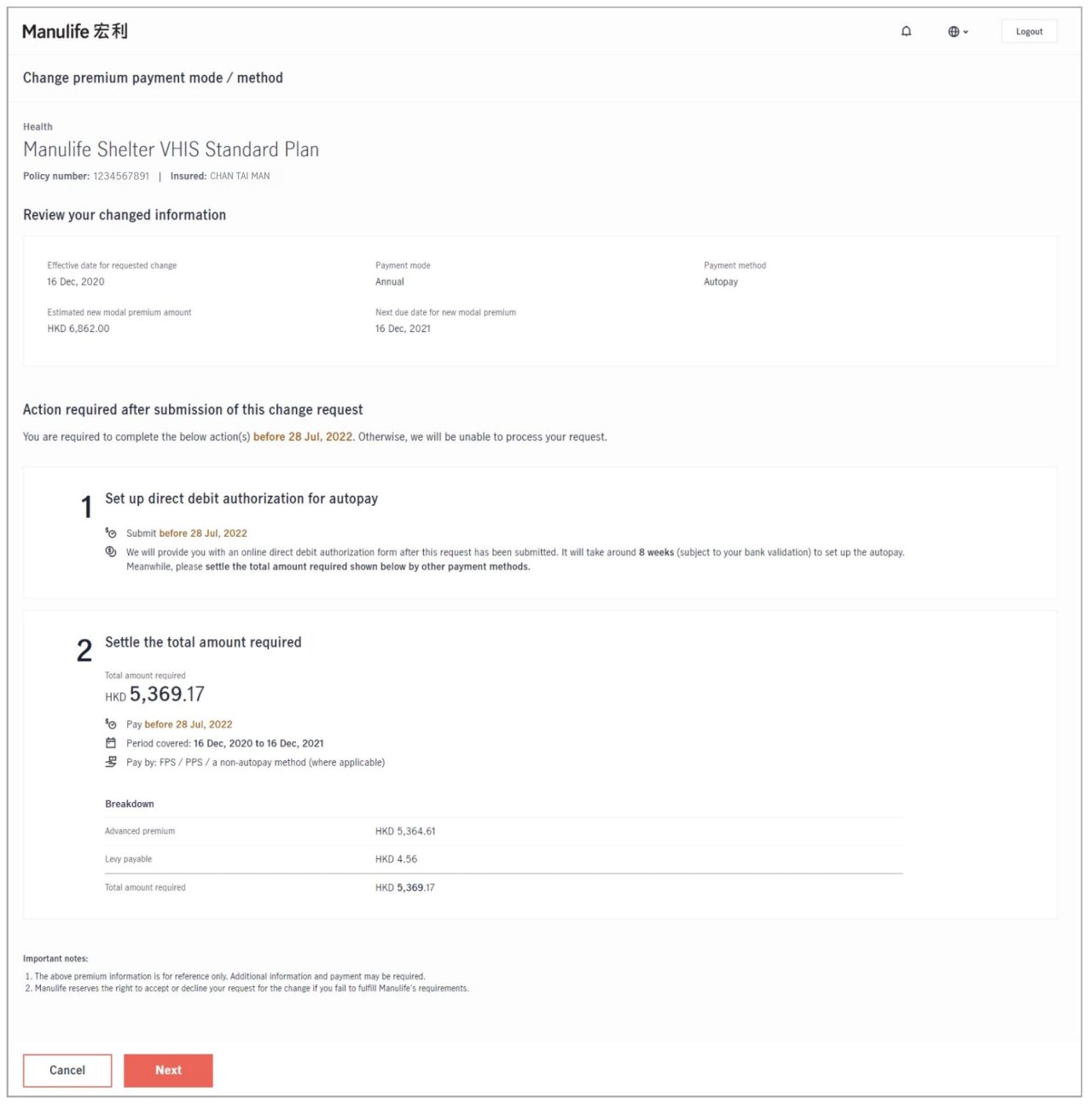
Task: Click the insured name CHAN TAI MAN
Action: [240, 176]
